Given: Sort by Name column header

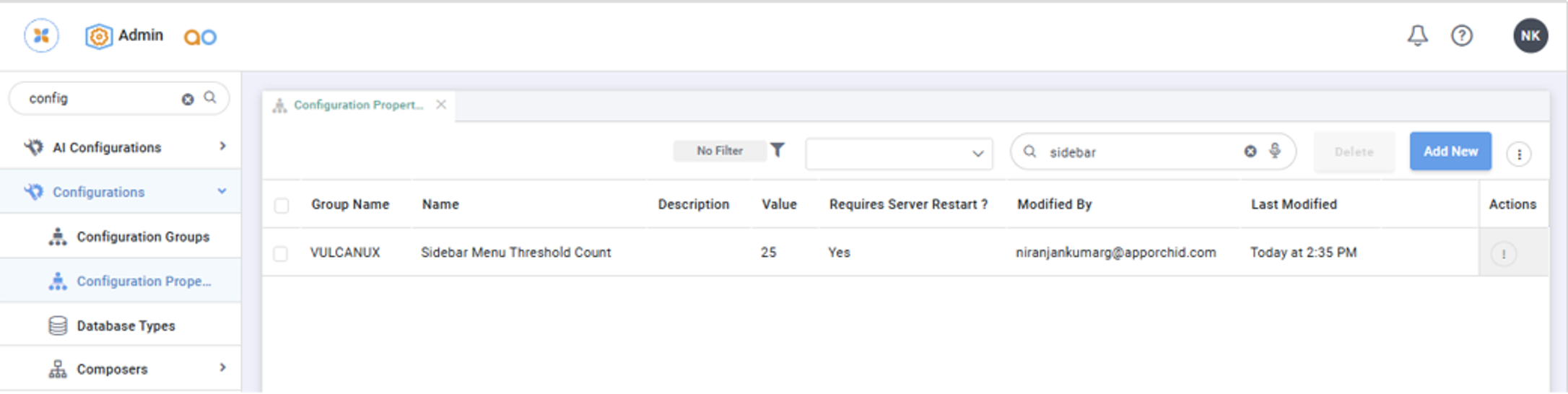Looking at the screenshot, I should coord(440,204).
